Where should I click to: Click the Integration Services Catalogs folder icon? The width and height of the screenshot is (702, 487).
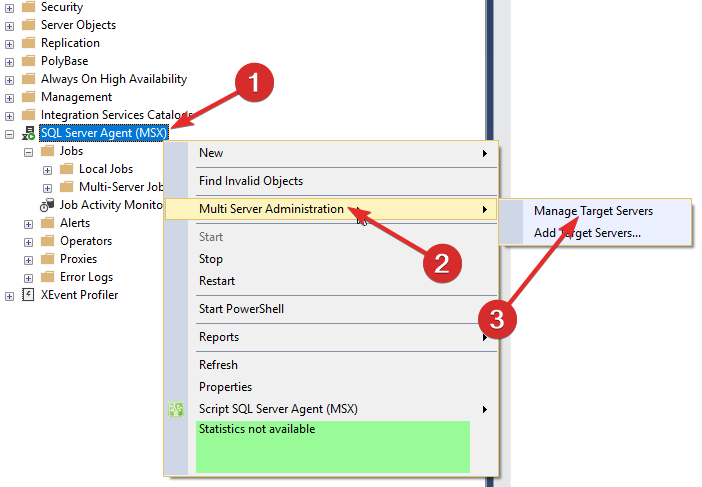pyautogui.click(x=29, y=115)
